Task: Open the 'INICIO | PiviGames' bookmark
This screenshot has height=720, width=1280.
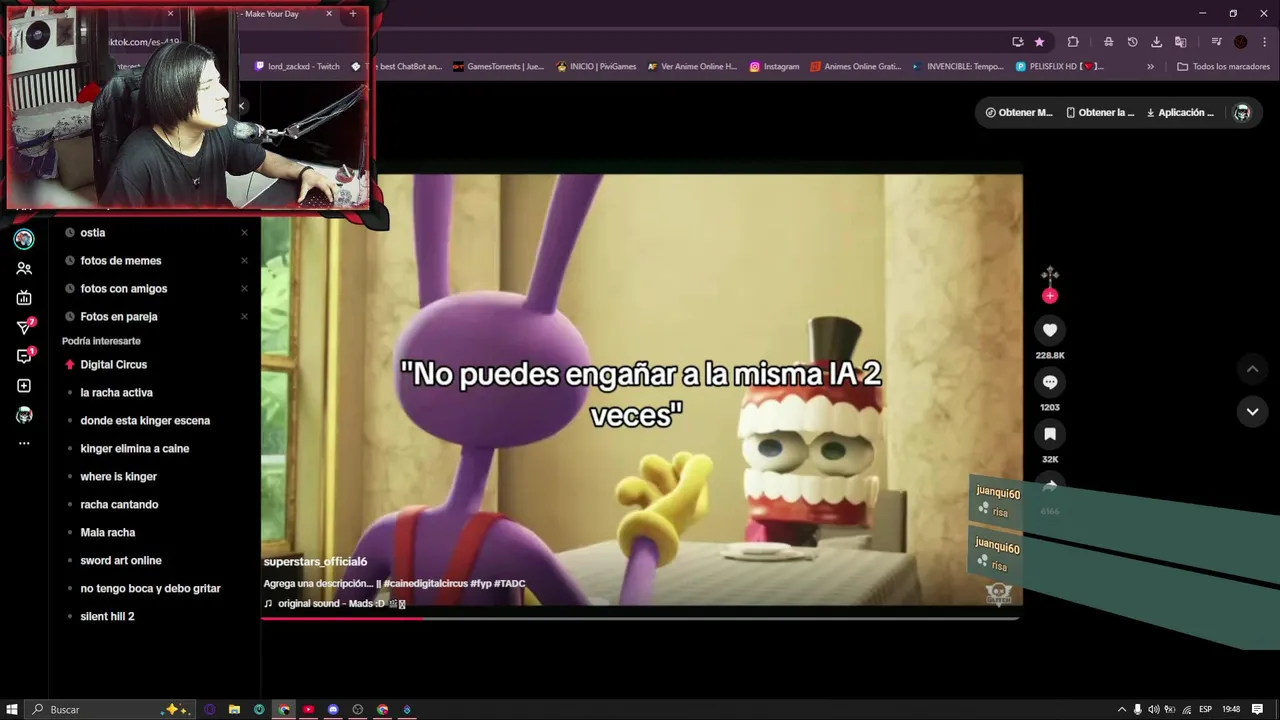Action: [x=596, y=67]
